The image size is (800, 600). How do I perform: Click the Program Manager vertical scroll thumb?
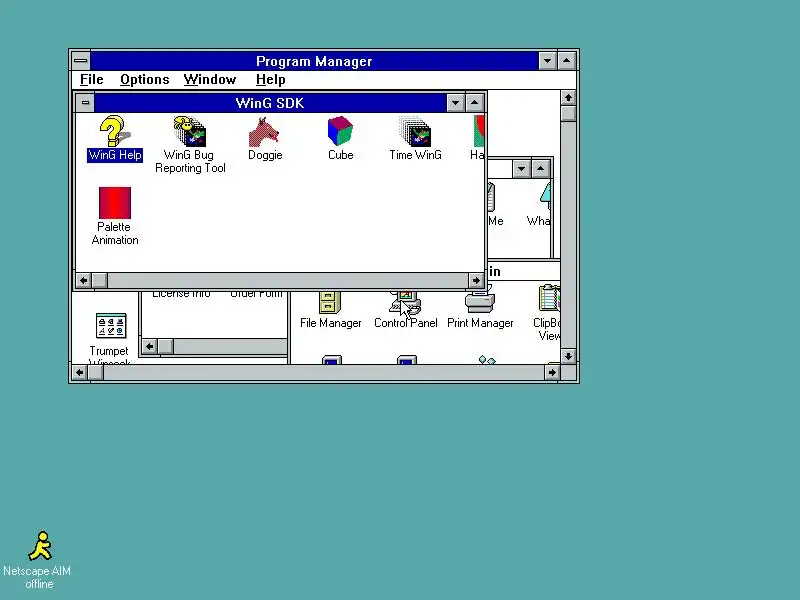click(568, 113)
